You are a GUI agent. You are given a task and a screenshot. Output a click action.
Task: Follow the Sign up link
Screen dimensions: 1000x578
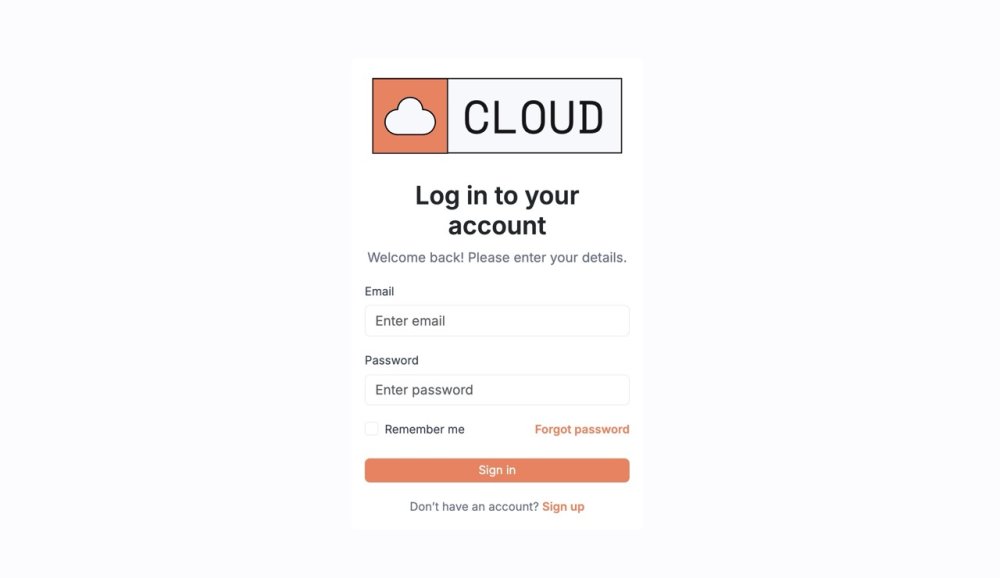click(x=563, y=507)
